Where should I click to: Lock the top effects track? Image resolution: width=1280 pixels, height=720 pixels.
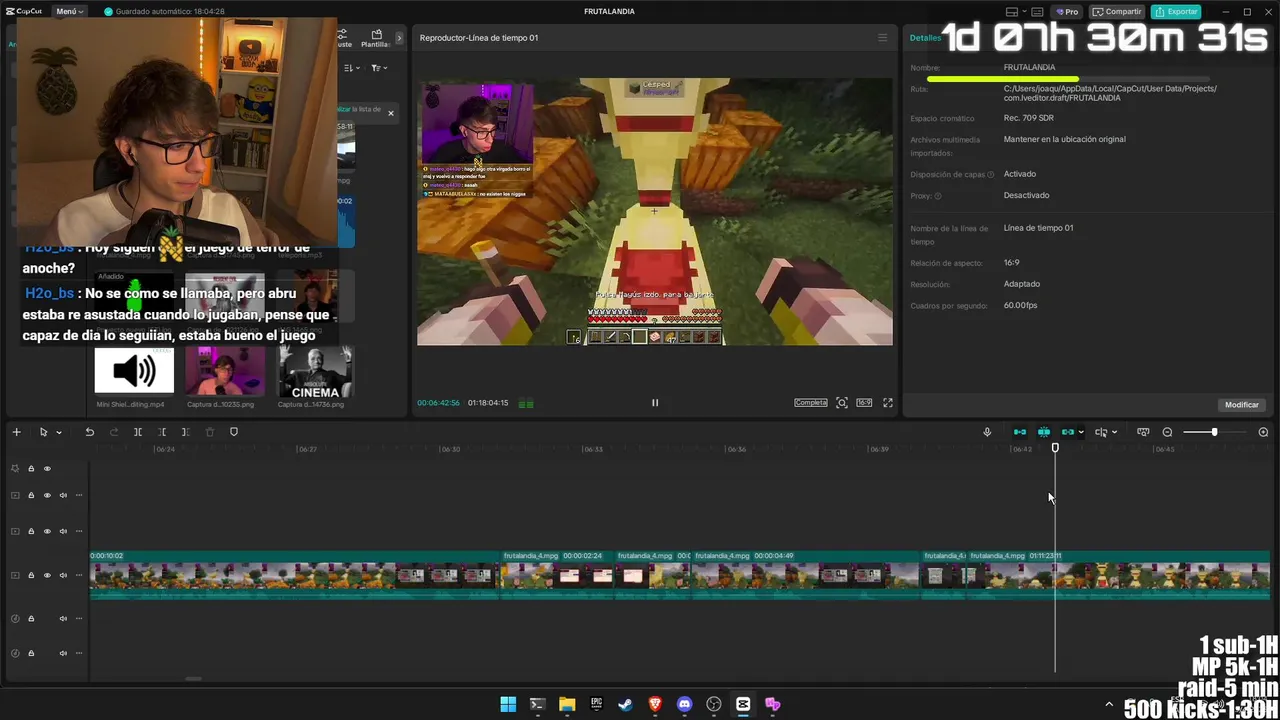tap(31, 468)
